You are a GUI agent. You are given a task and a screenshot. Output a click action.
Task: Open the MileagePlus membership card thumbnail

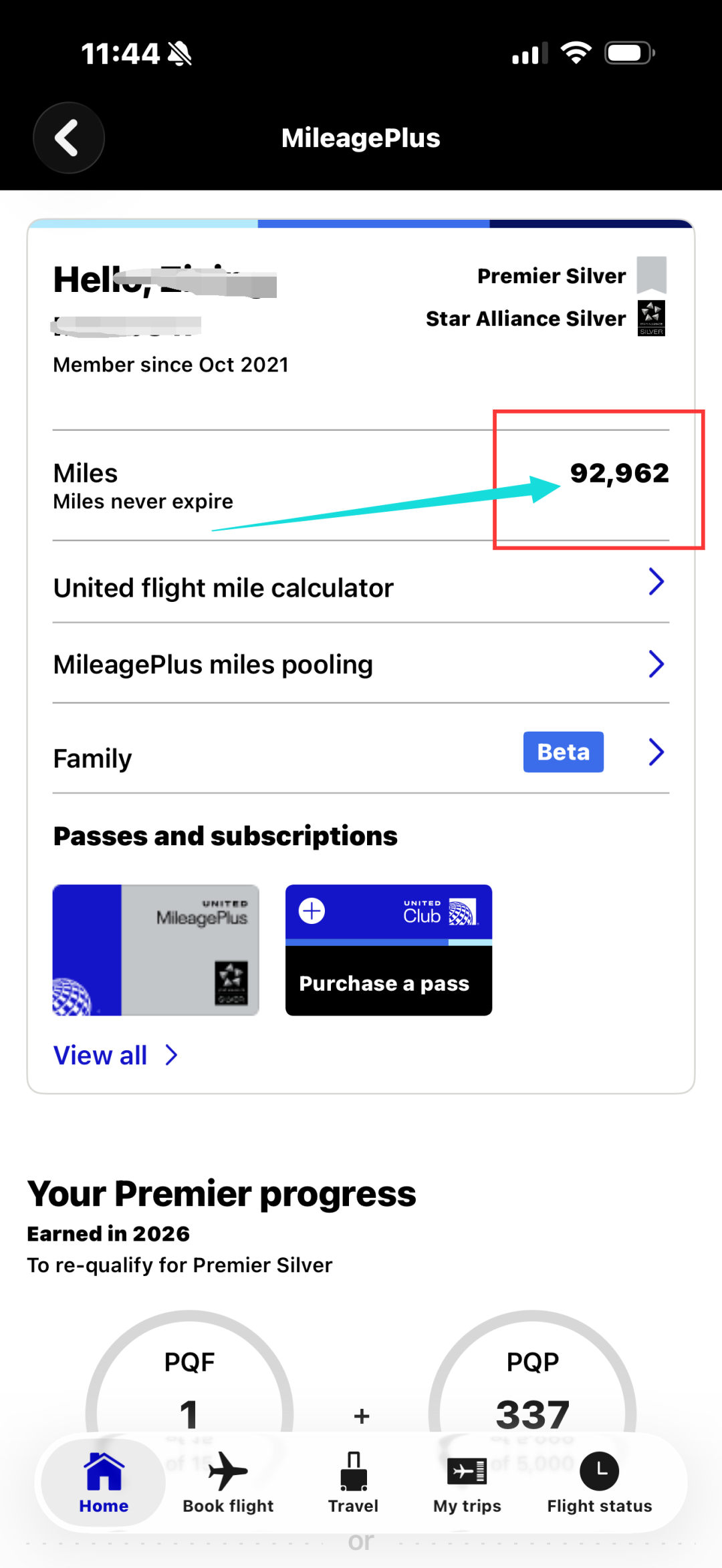tap(156, 950)
